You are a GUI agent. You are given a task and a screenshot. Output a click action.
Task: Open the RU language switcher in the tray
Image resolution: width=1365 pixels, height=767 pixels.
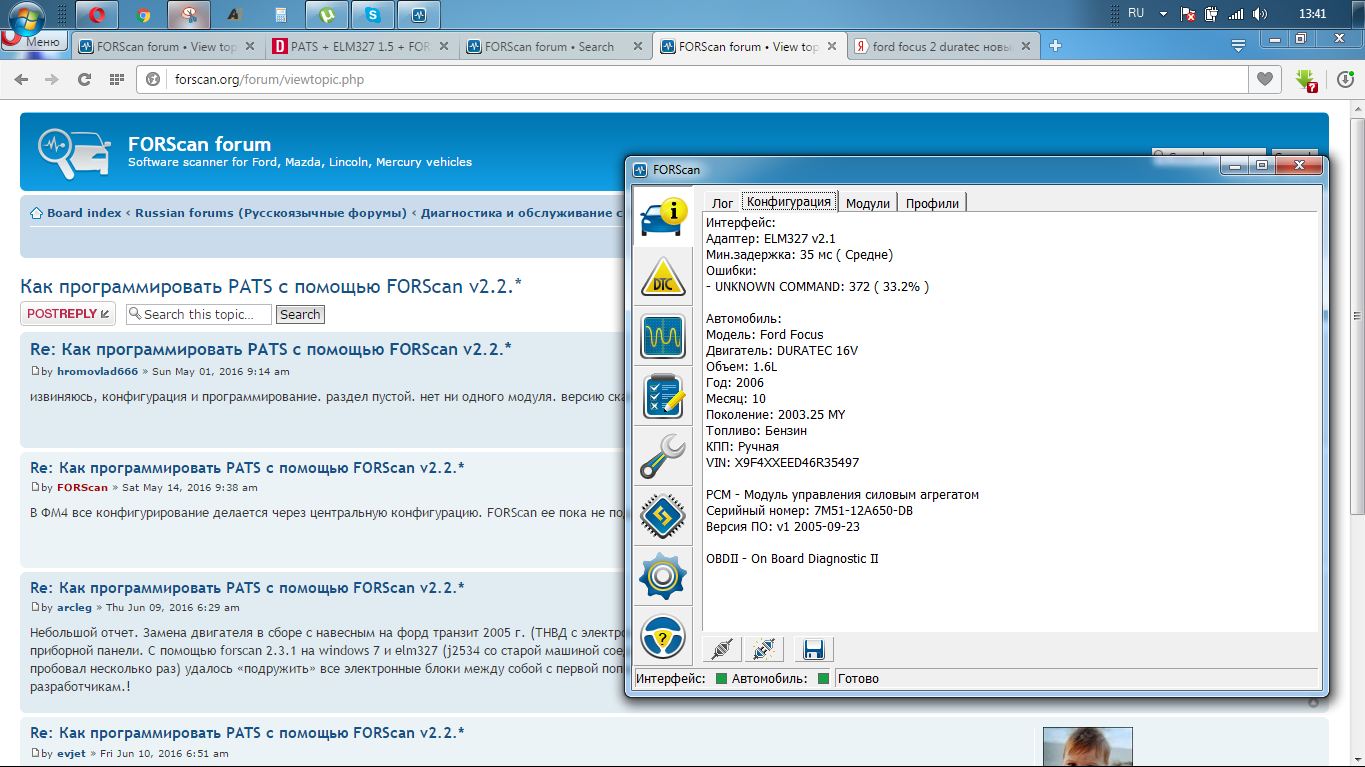pos(1136,14)
